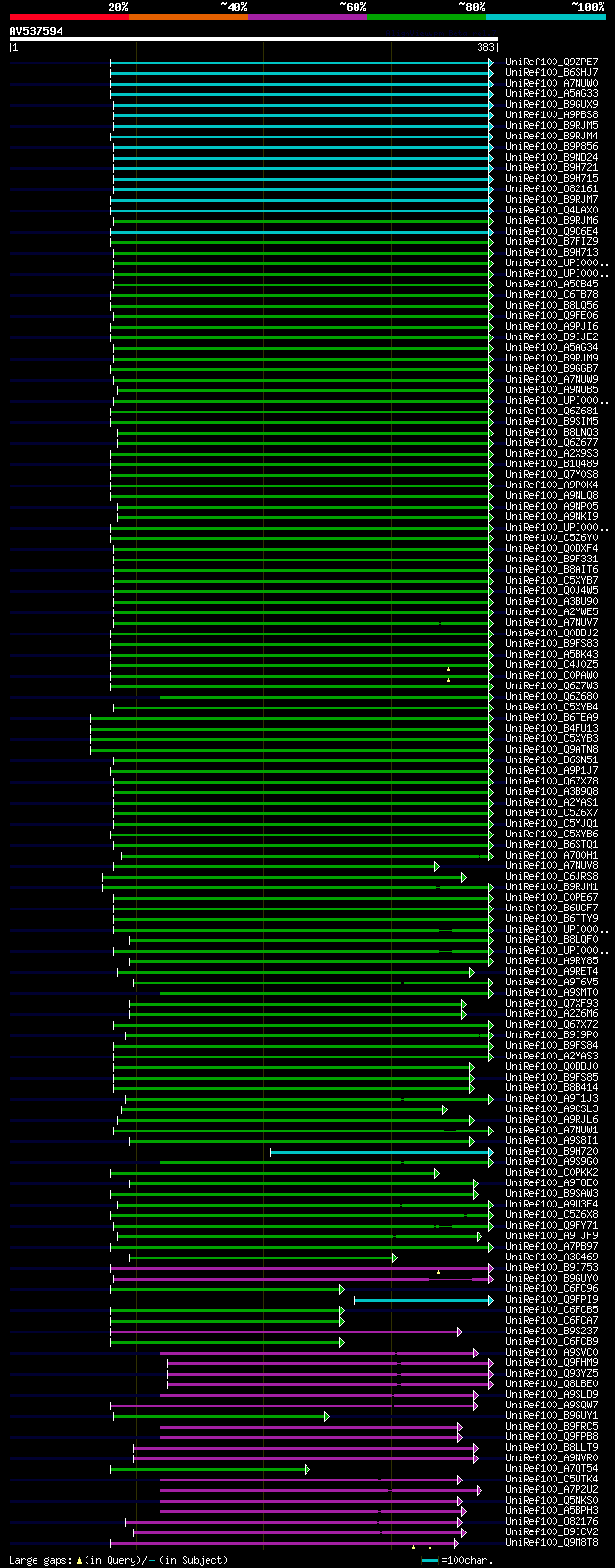Click the UniRef100_B9GUY1 label
Screen dimensions: 615x1568
pos(552,1415)
